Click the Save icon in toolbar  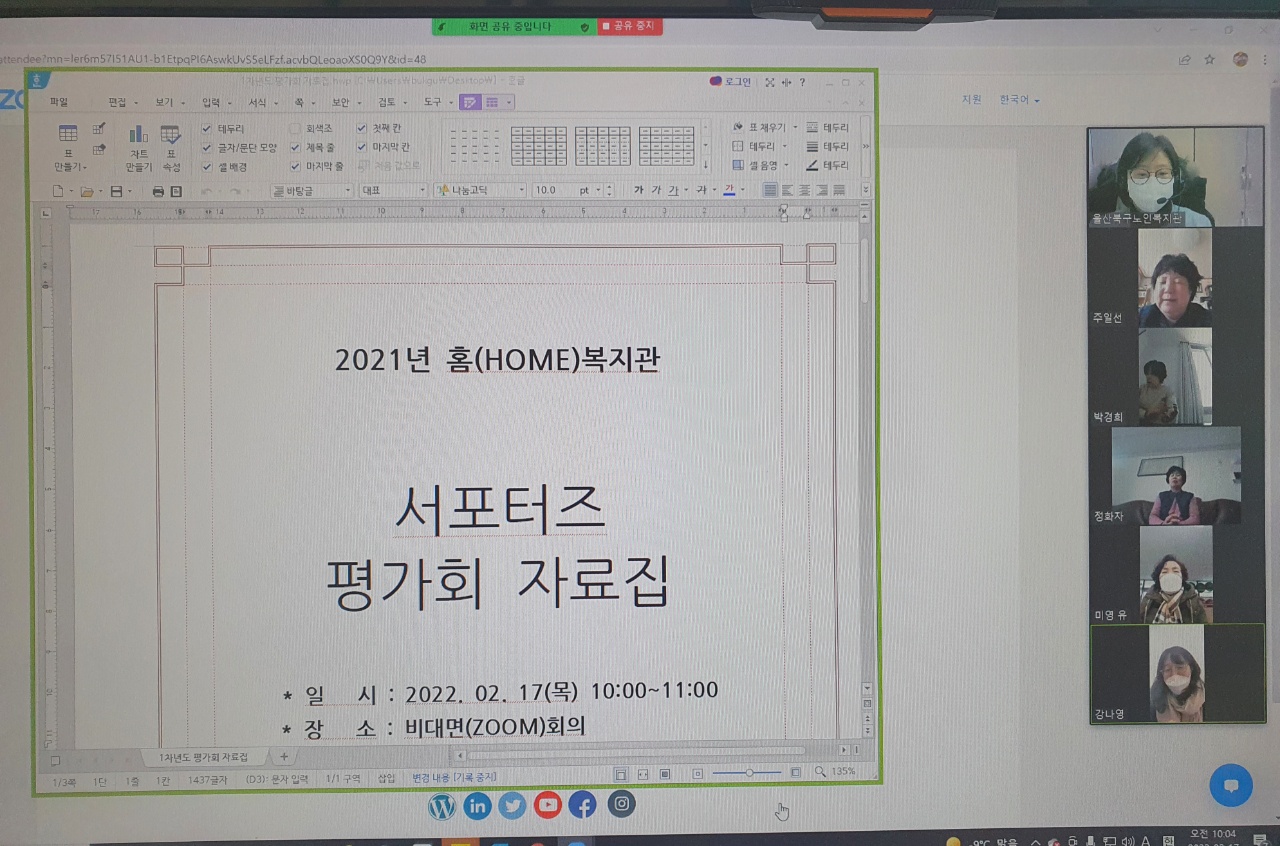tap(116, 191)
